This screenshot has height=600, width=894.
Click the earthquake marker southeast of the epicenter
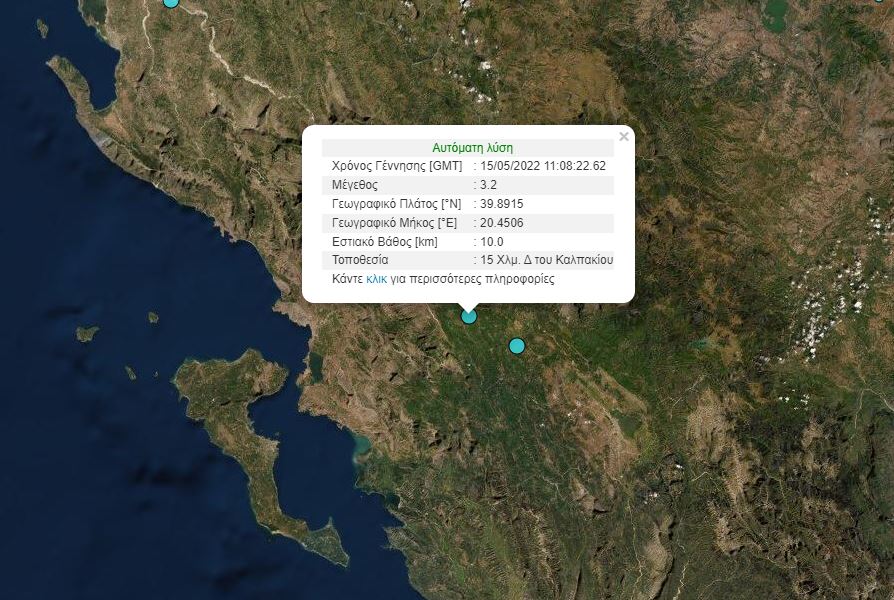pos(515,345)
